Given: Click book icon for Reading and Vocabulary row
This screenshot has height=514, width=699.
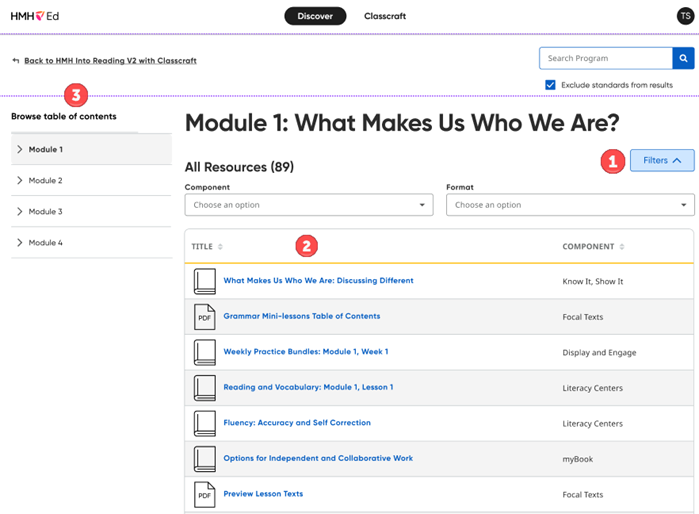Looking at the screenshot, I should (205, 388).
